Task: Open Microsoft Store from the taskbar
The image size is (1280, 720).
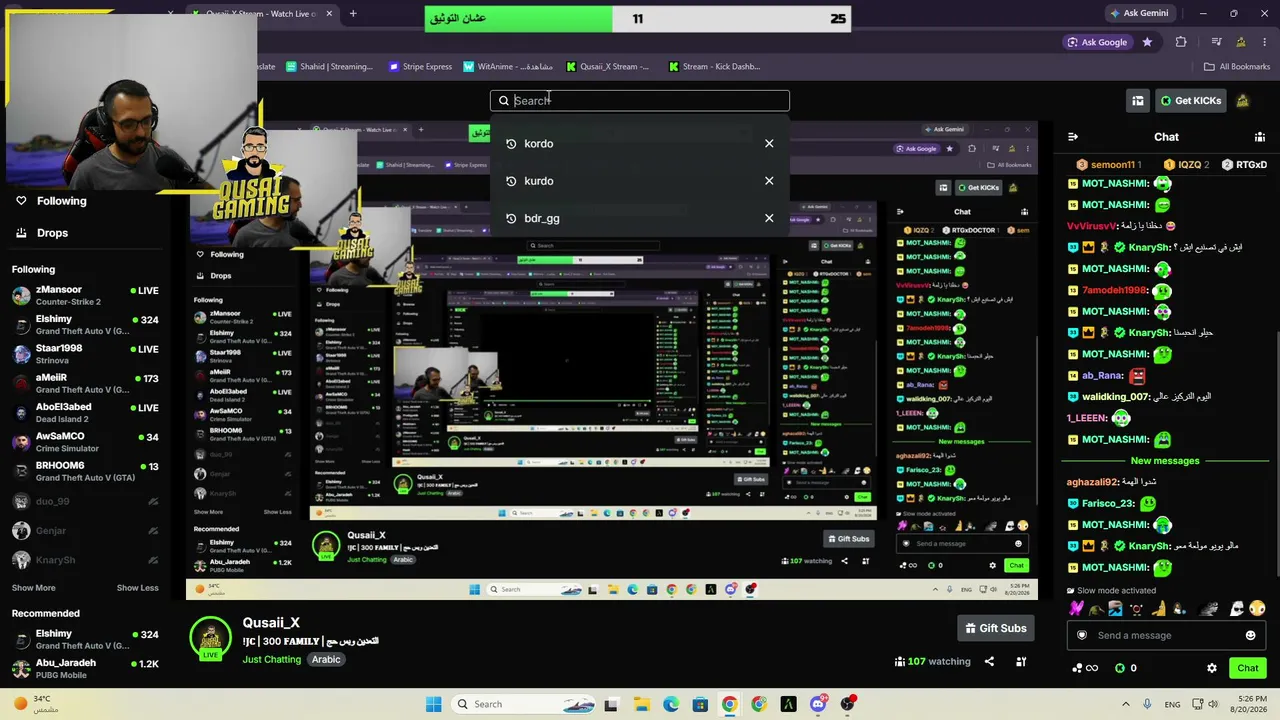Action: pos(700,704)
